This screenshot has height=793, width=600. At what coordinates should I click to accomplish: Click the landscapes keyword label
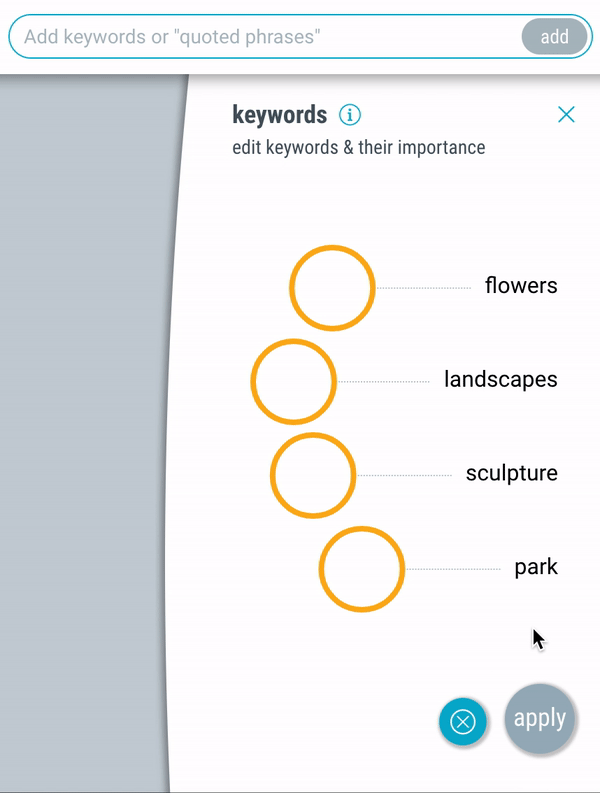501,379
